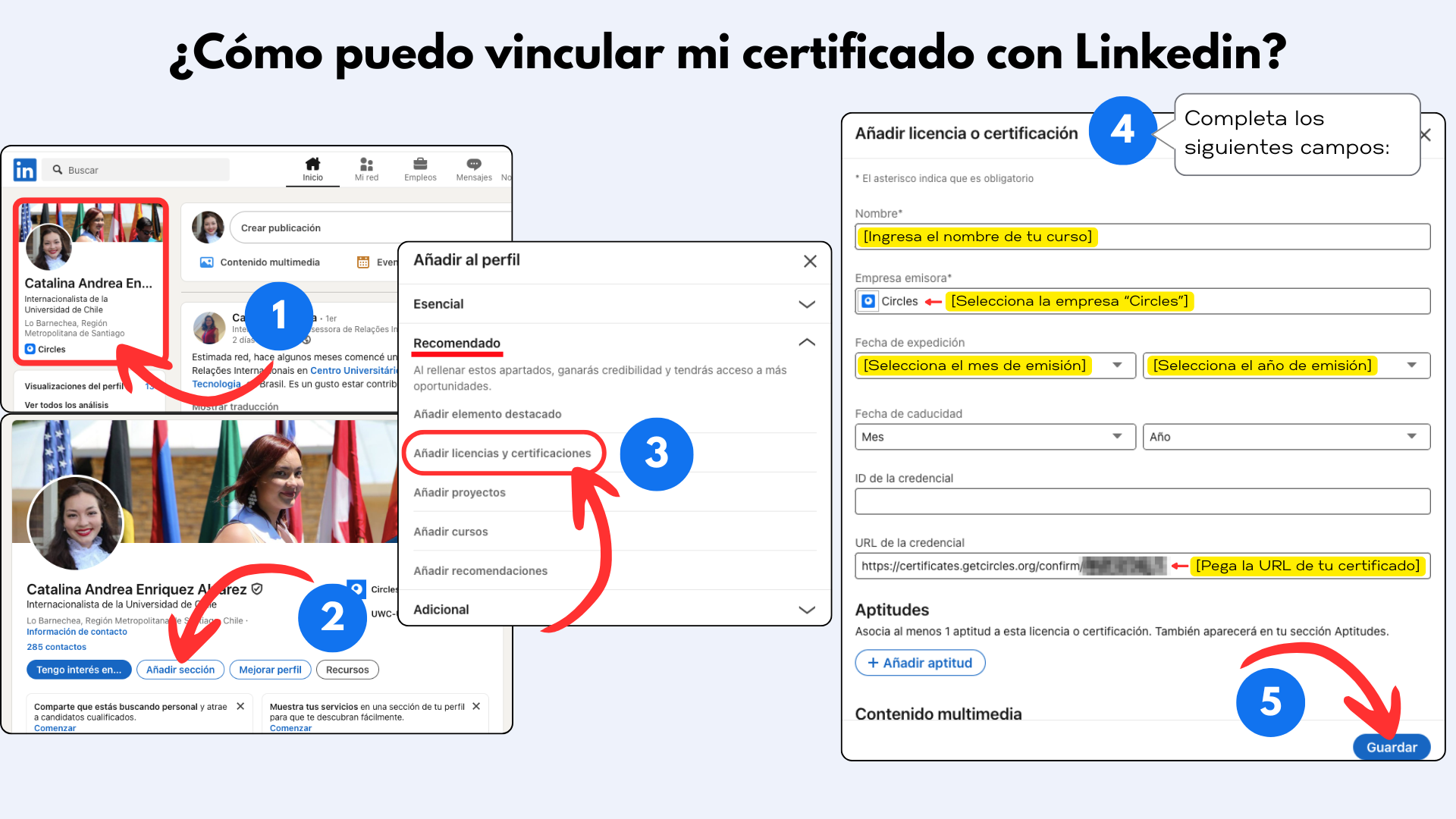Click the URL de la credencial field
Viewport: 1456px width, 819px height.
point(1143,566)
